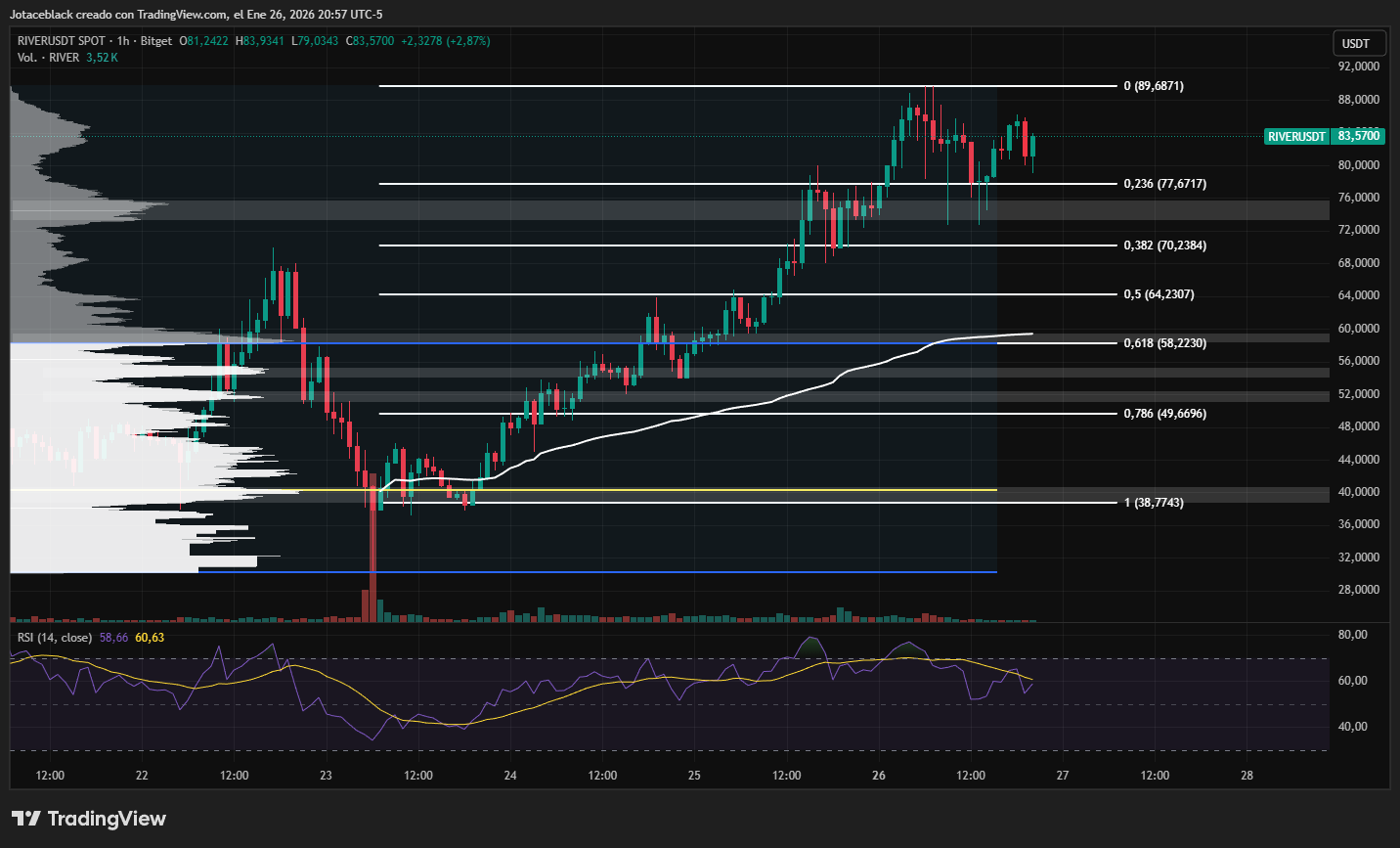This screenshot has height=848, width=1400.
Task: Click the yellow RSI average value 60,63
Action: tap(150, 638)
